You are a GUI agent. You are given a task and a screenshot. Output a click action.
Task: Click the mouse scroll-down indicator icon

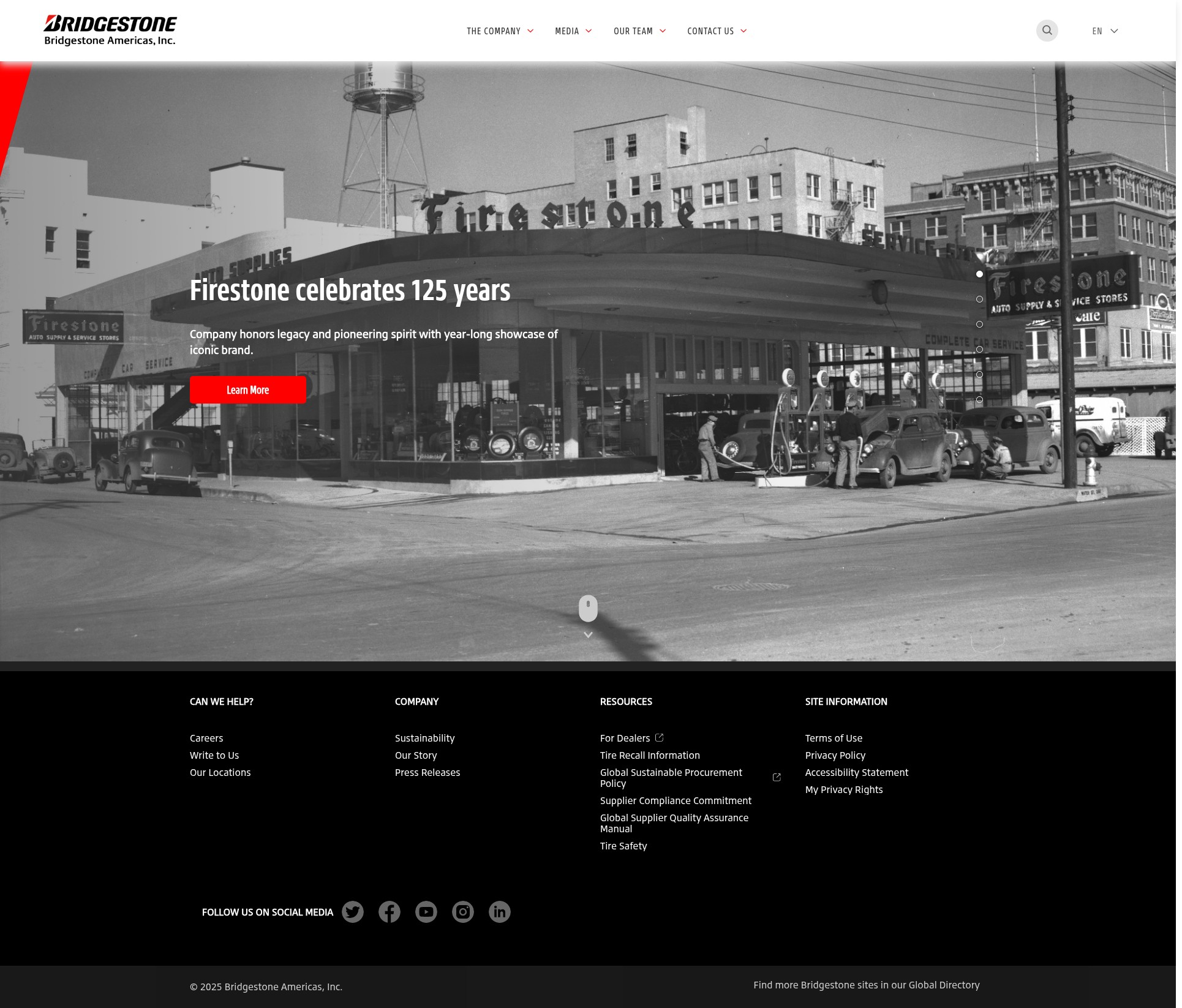[588, 608]
